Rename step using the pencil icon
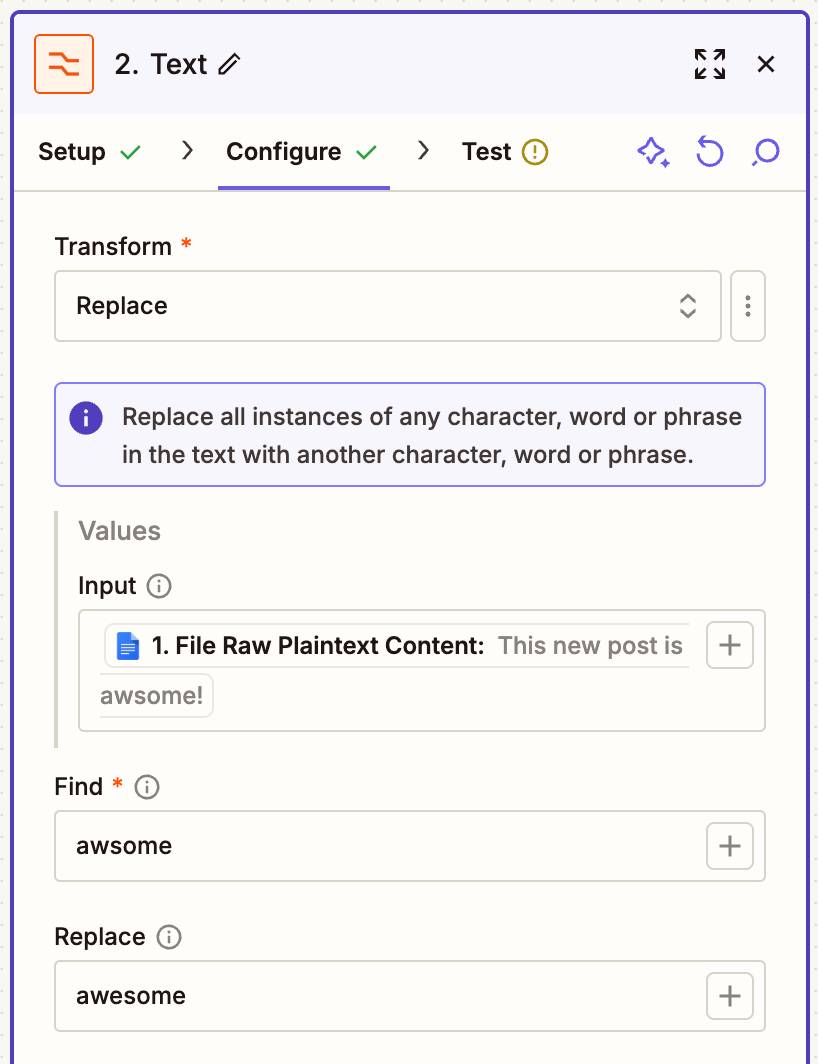The image size is (818, 1064). (x=229, y=64)
